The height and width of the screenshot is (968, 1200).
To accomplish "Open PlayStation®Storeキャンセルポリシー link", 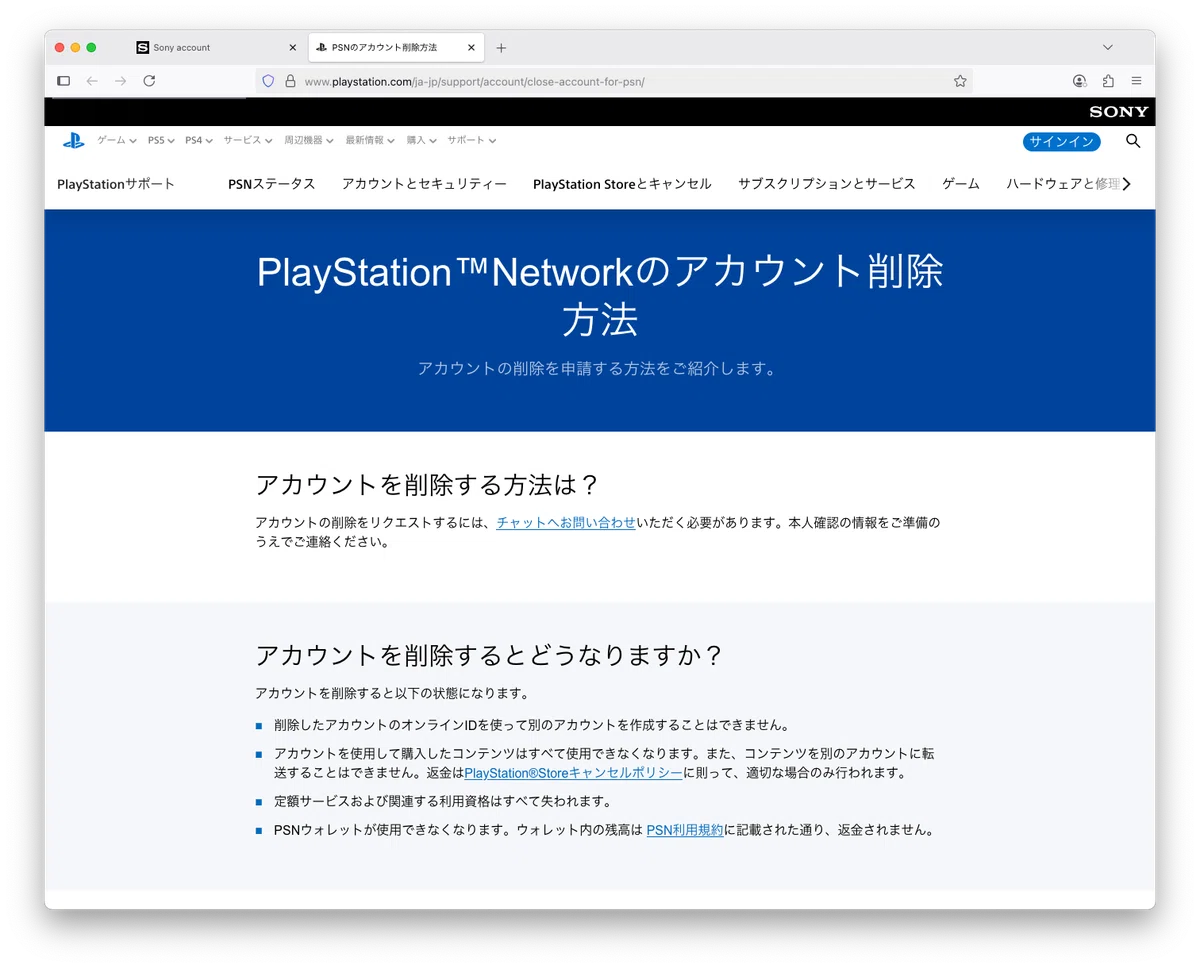I will pyautogui.click(x=574, y=773).
